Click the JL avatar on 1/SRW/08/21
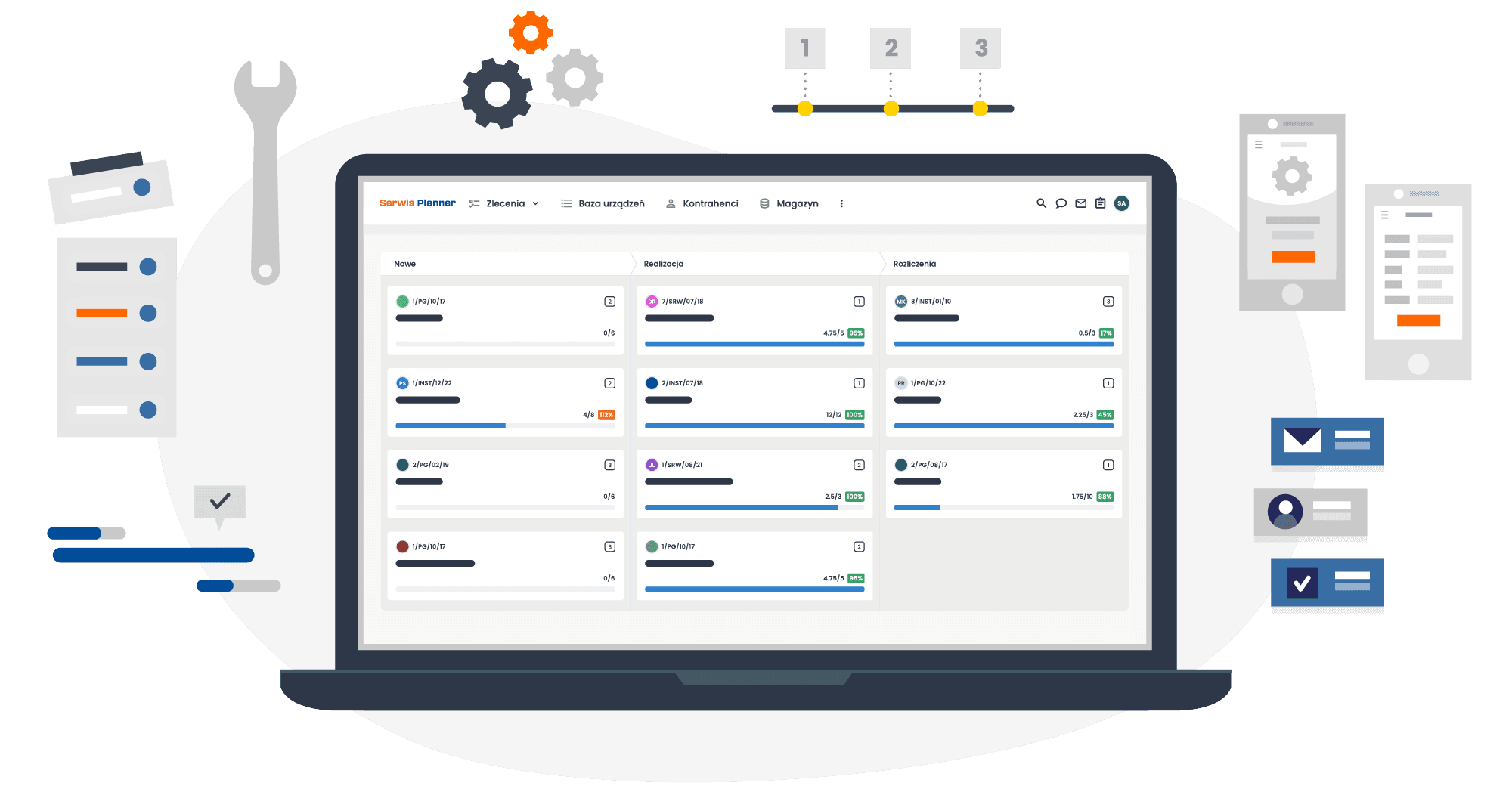This screenshot has width=1512, height=792. (x=652, y=465)
